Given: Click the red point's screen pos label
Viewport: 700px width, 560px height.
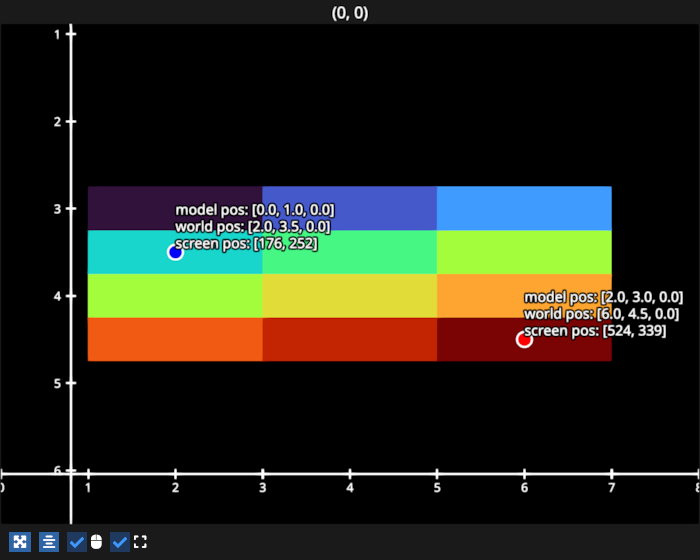Looking at the screenshot, I should [x=595, y=331].
